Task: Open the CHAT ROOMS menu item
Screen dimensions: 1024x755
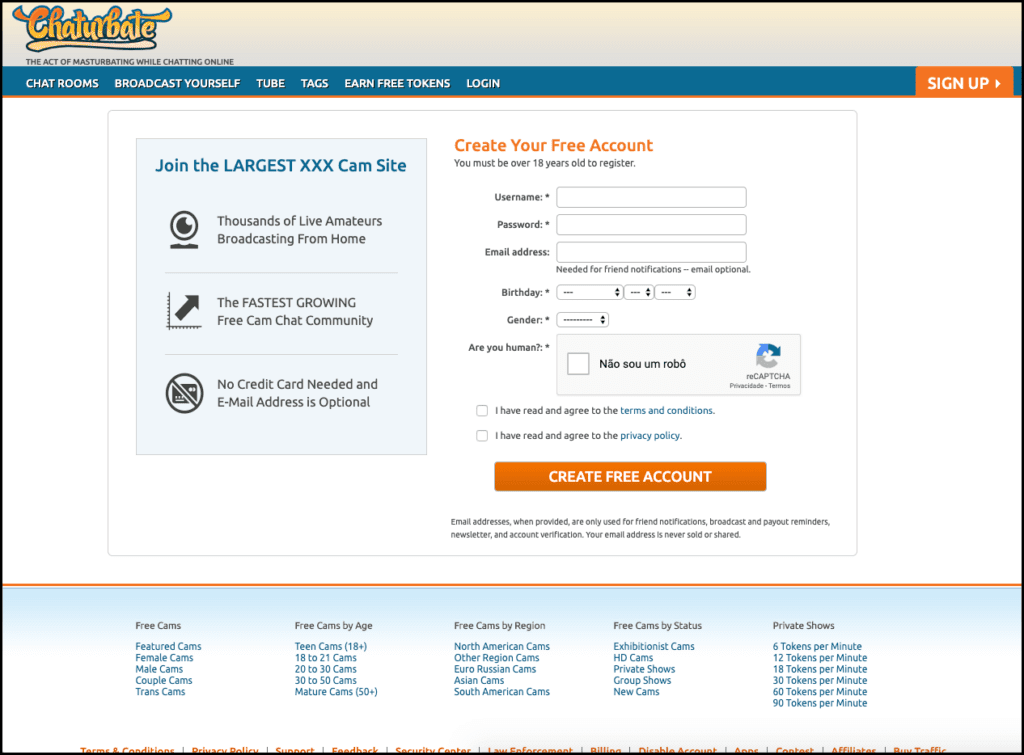Action: [62, 84]
